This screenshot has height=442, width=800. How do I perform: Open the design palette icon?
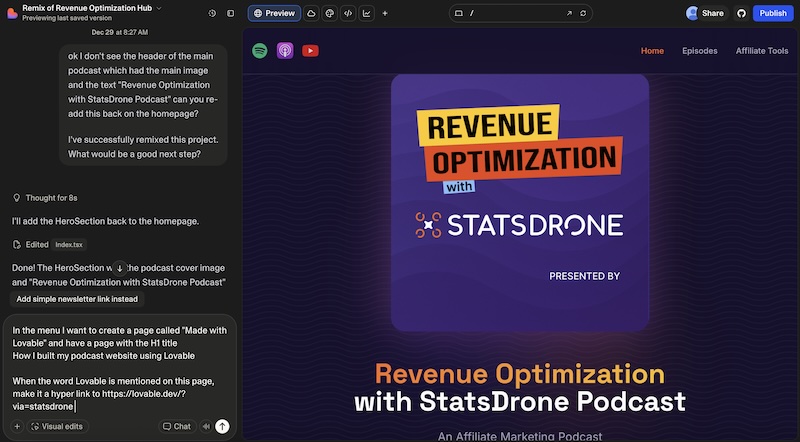coord(330,13)
